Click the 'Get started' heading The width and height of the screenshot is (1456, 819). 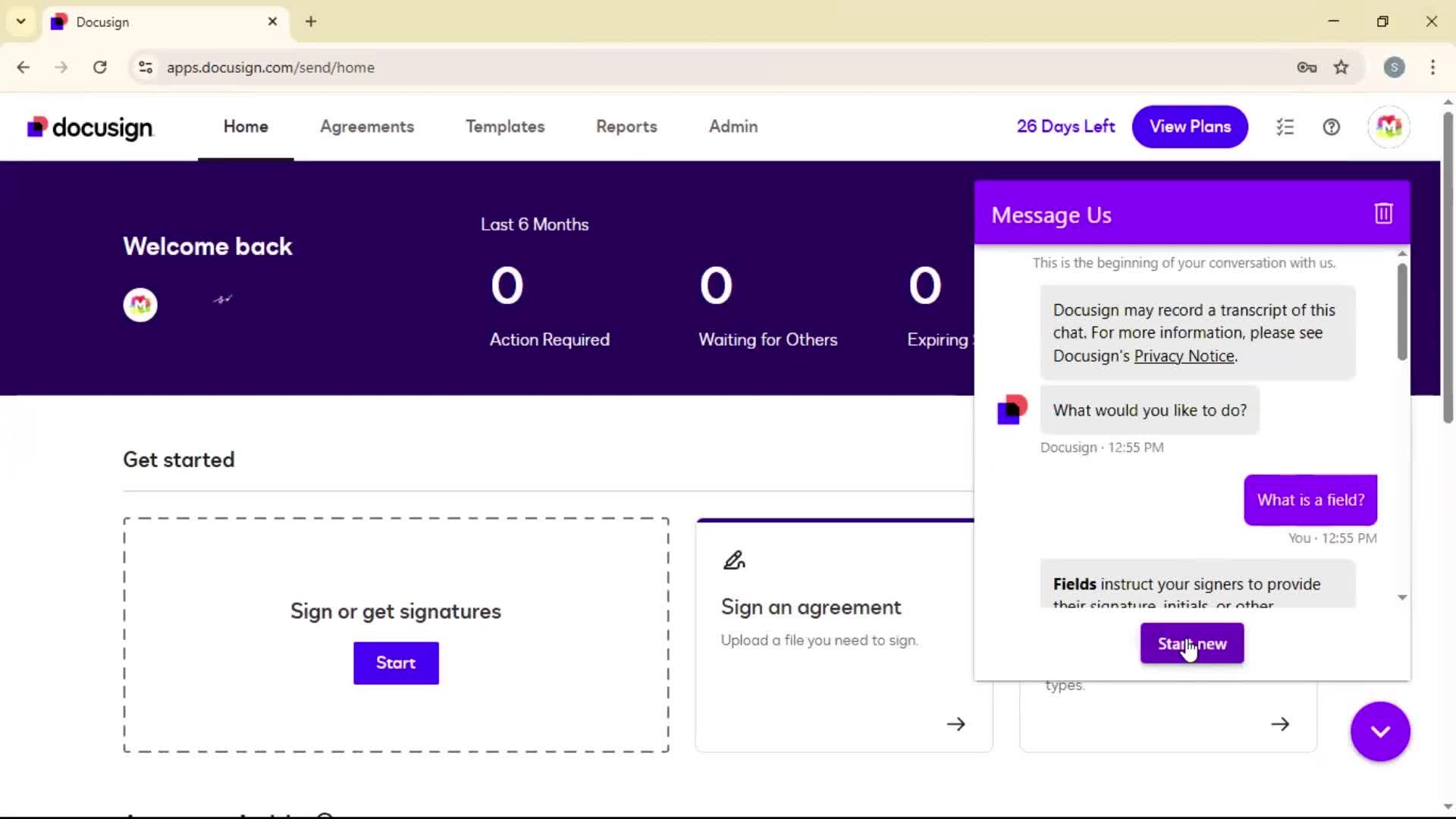click(179, 460)
